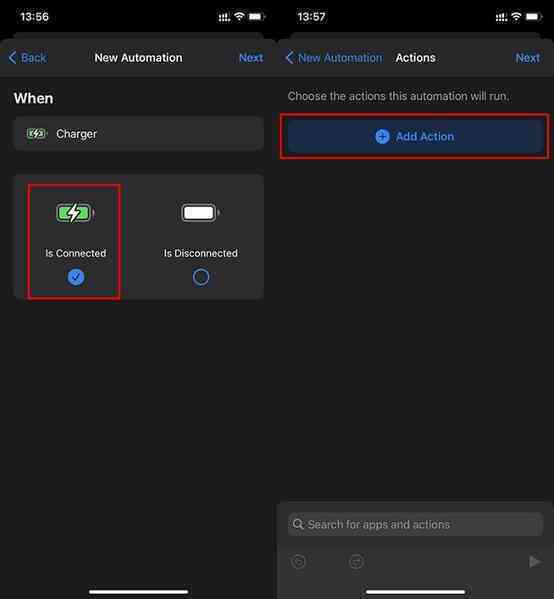
Task: Click the small Charger battery icon in When row
Action: point(37,134)
